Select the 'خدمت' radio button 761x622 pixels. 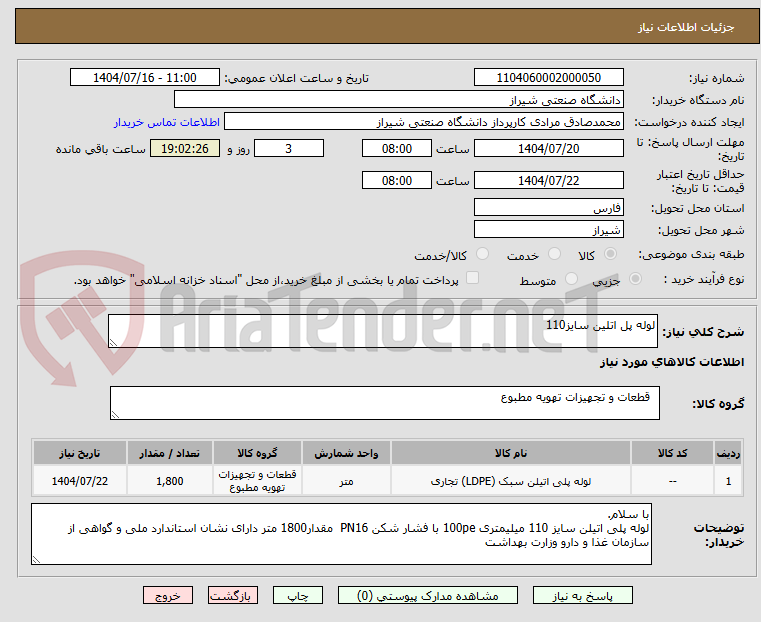pyautogui.click(x=554, y=254)
